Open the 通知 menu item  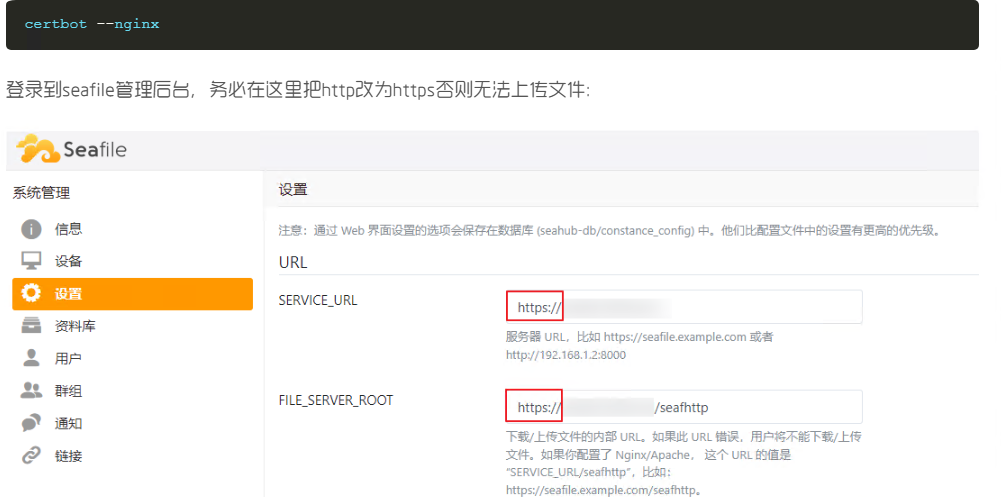tap(132, 424)
